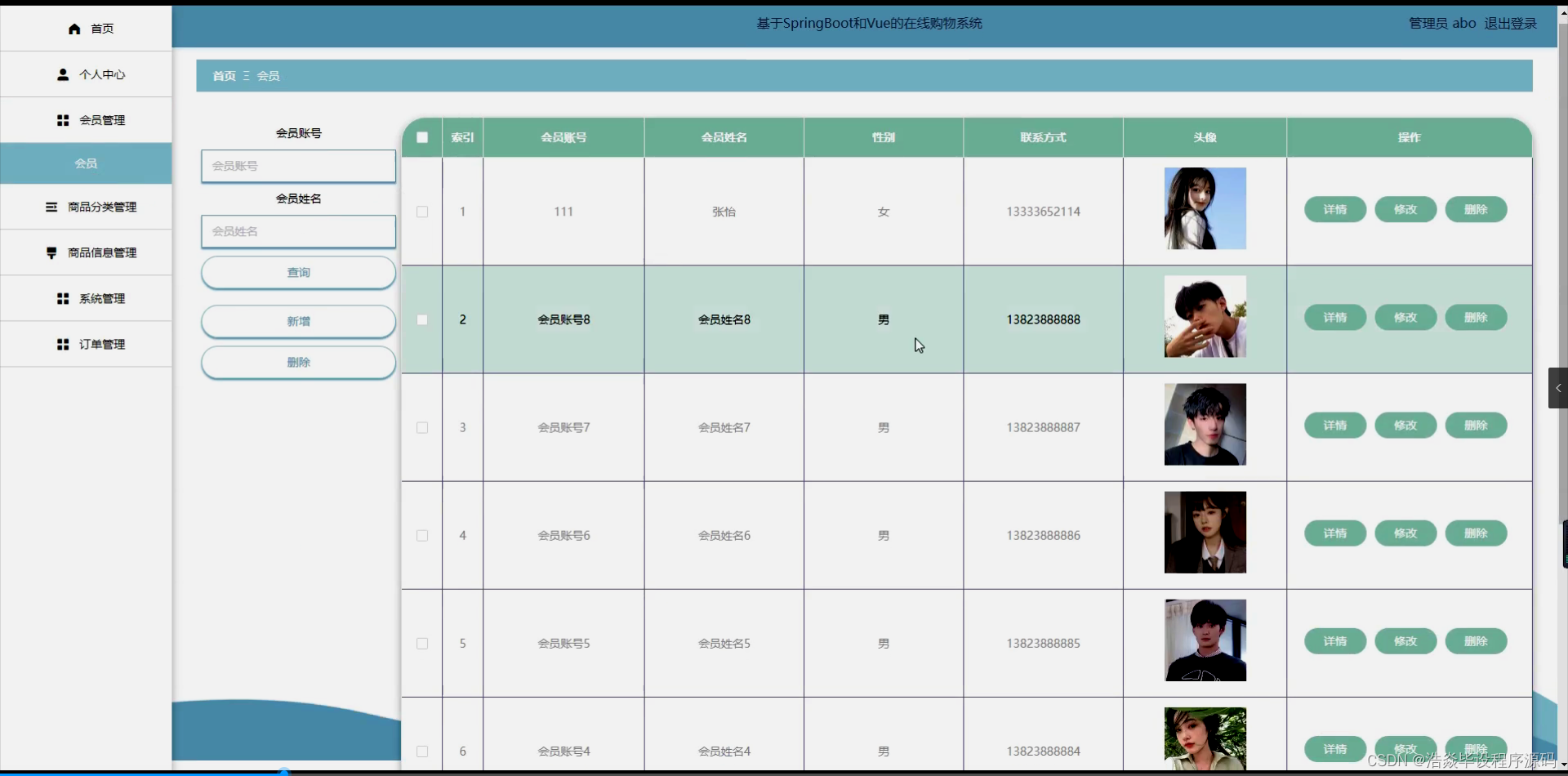Toggle the select-all checkbox in table header
This screenshot has width=1568, height=776.
421,136
